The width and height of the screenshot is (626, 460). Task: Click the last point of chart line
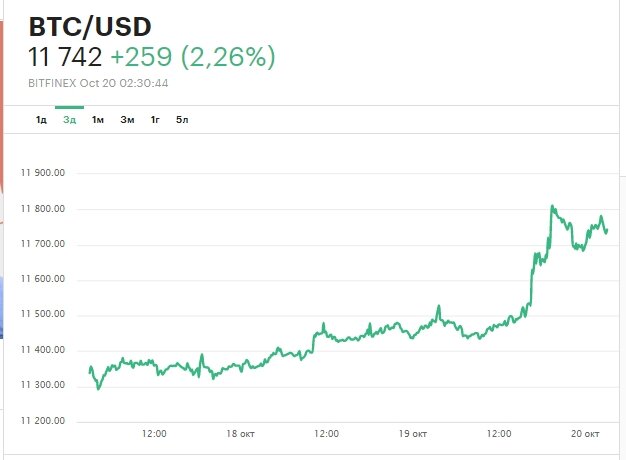click(607, 231)
